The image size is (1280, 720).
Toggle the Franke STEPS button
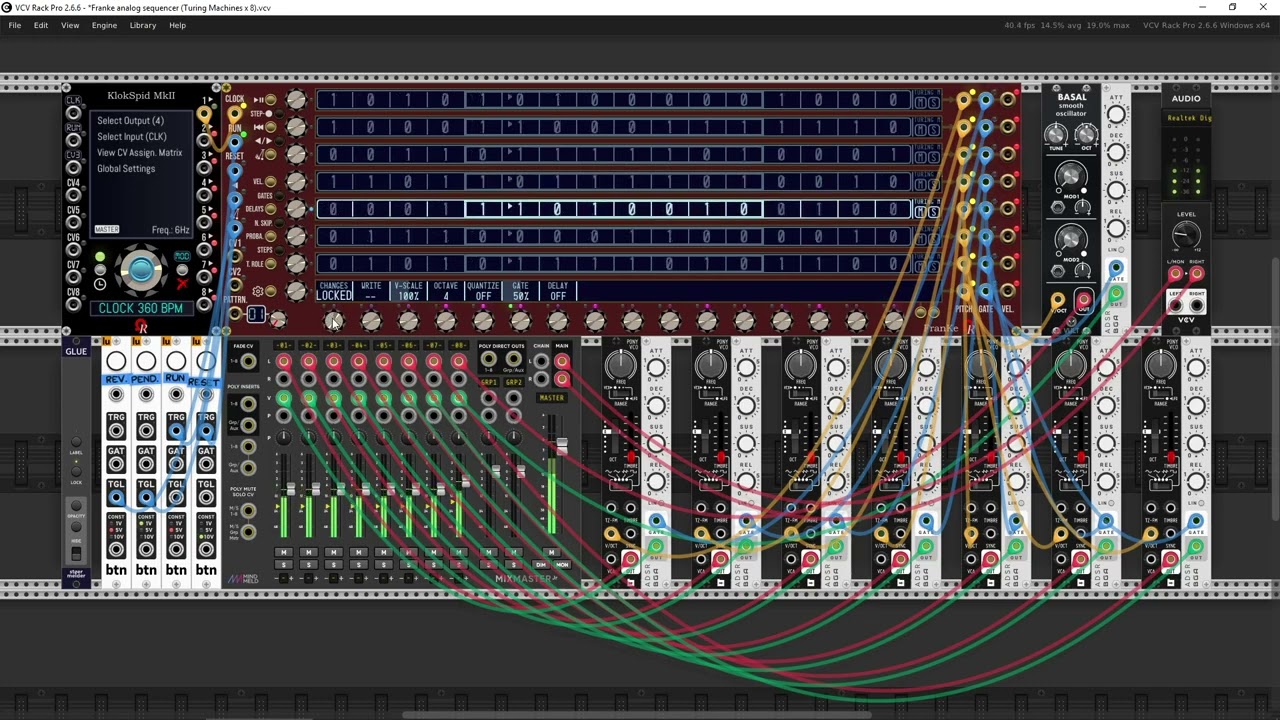280,250
